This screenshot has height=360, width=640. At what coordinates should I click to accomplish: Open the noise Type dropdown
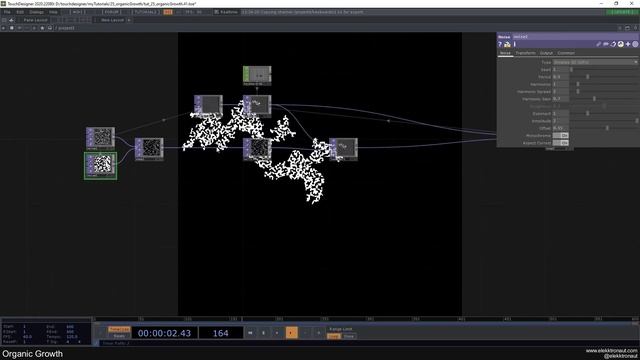point(595,62)
